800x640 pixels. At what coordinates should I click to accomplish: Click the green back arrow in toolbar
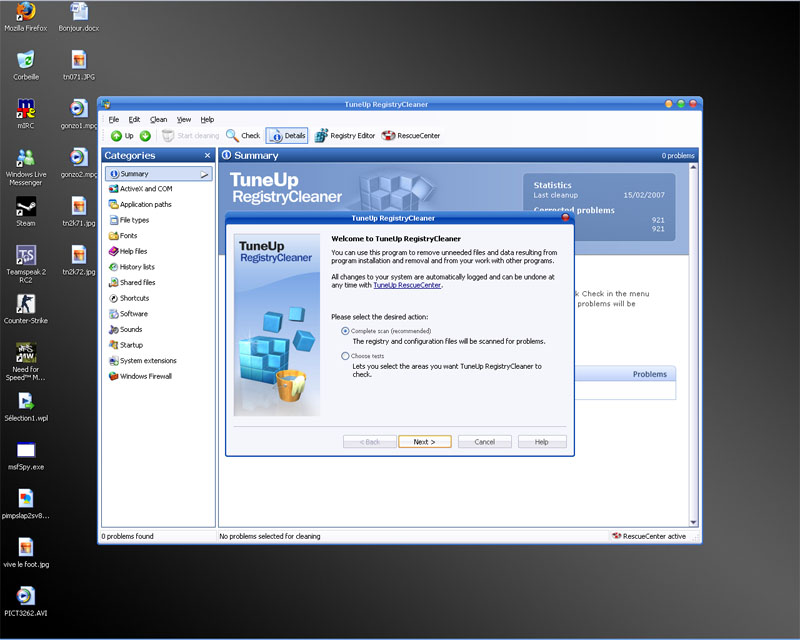pos(116,136)
